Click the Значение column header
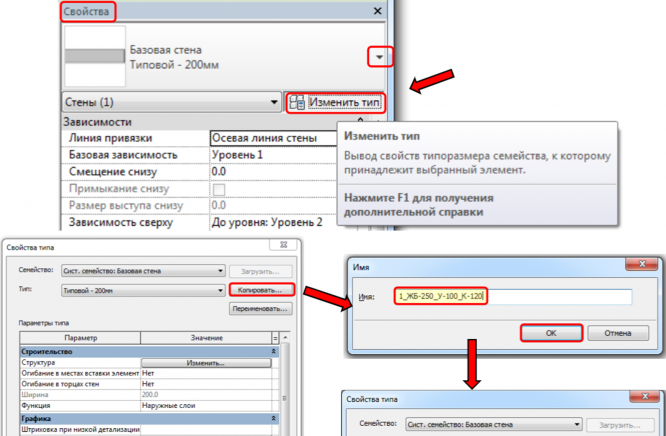666x436 pixels. (206, 338)
